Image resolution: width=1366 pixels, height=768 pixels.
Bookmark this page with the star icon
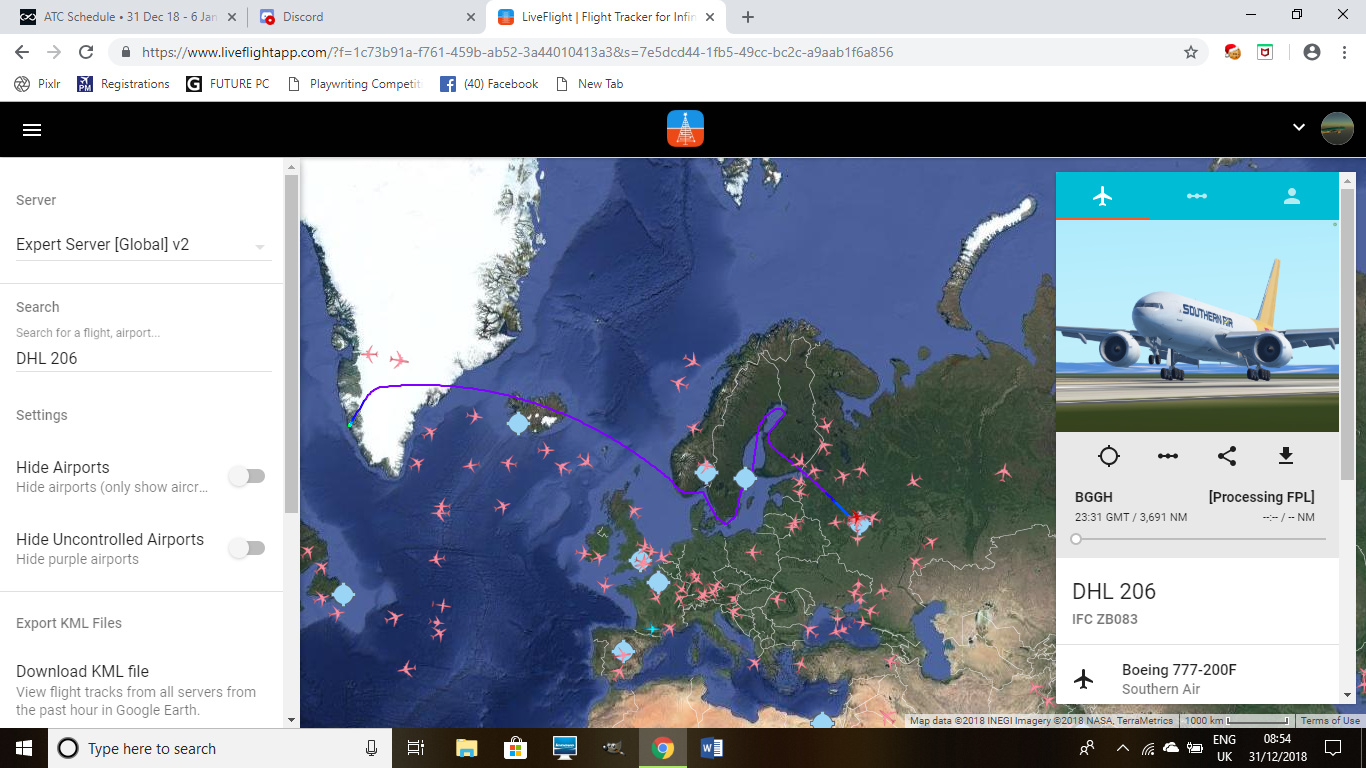point(1190,52)
